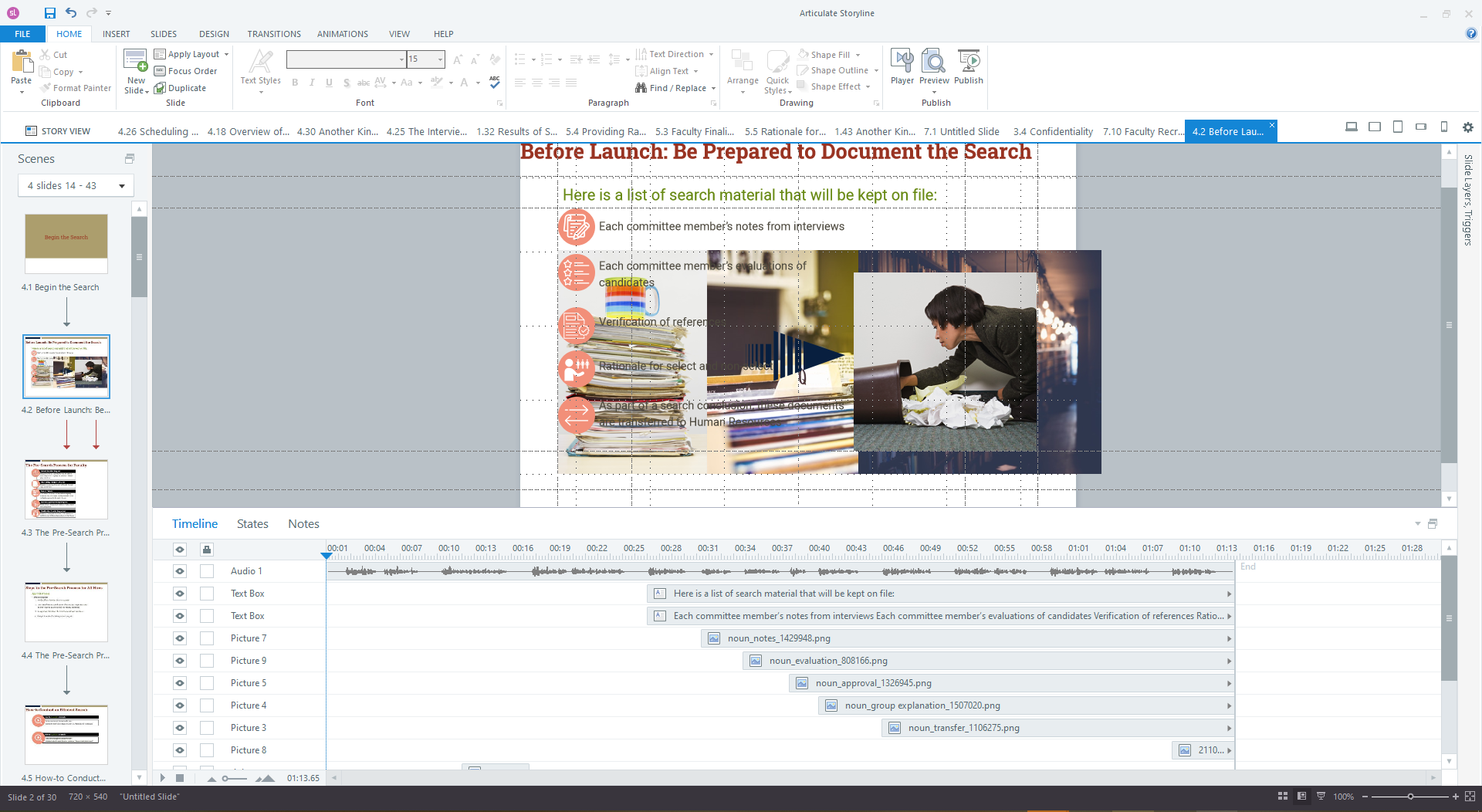This screenshot has height=812, width=1482.
Task: Open the Player settings
Action: point(902,66)
